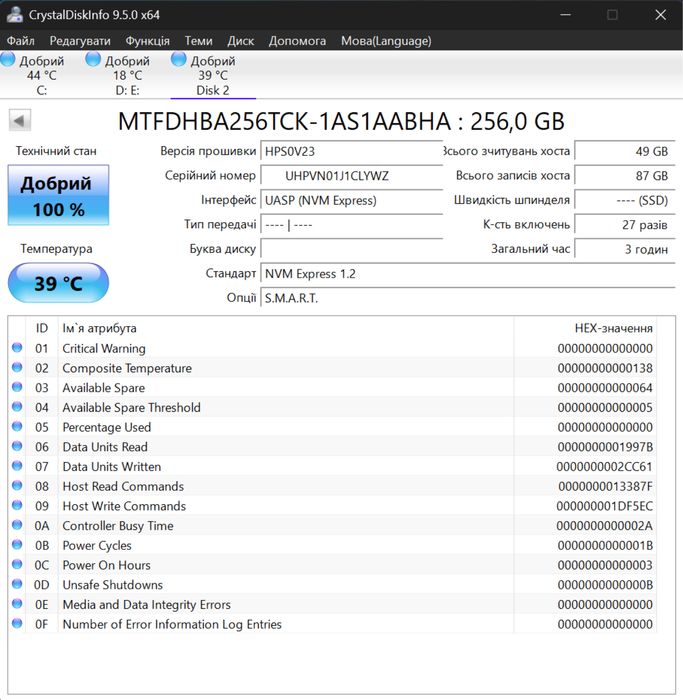Click the interface field UASP (NVM Express)

(351, 200)
